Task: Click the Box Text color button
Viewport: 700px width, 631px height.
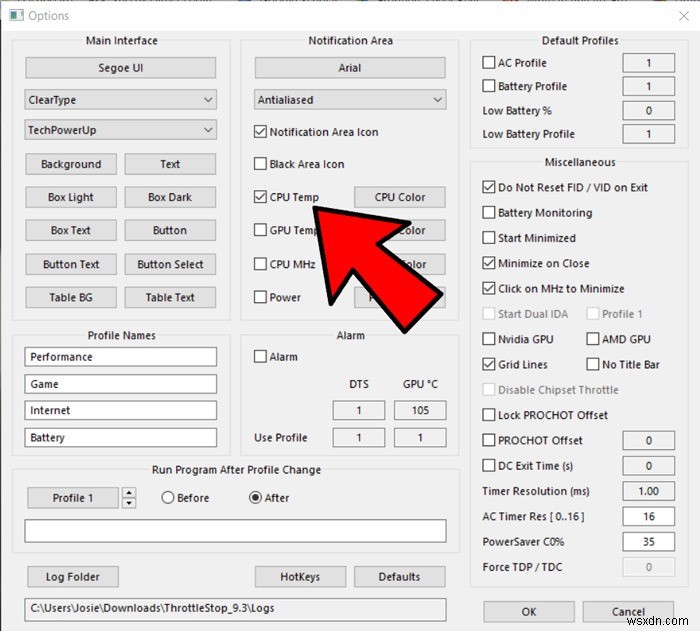Action: [71, 230]
